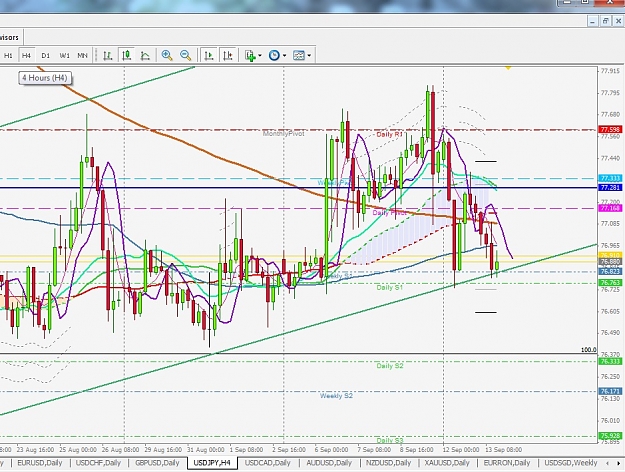Click the 77.915 price scale value

(x=610, y=71)
